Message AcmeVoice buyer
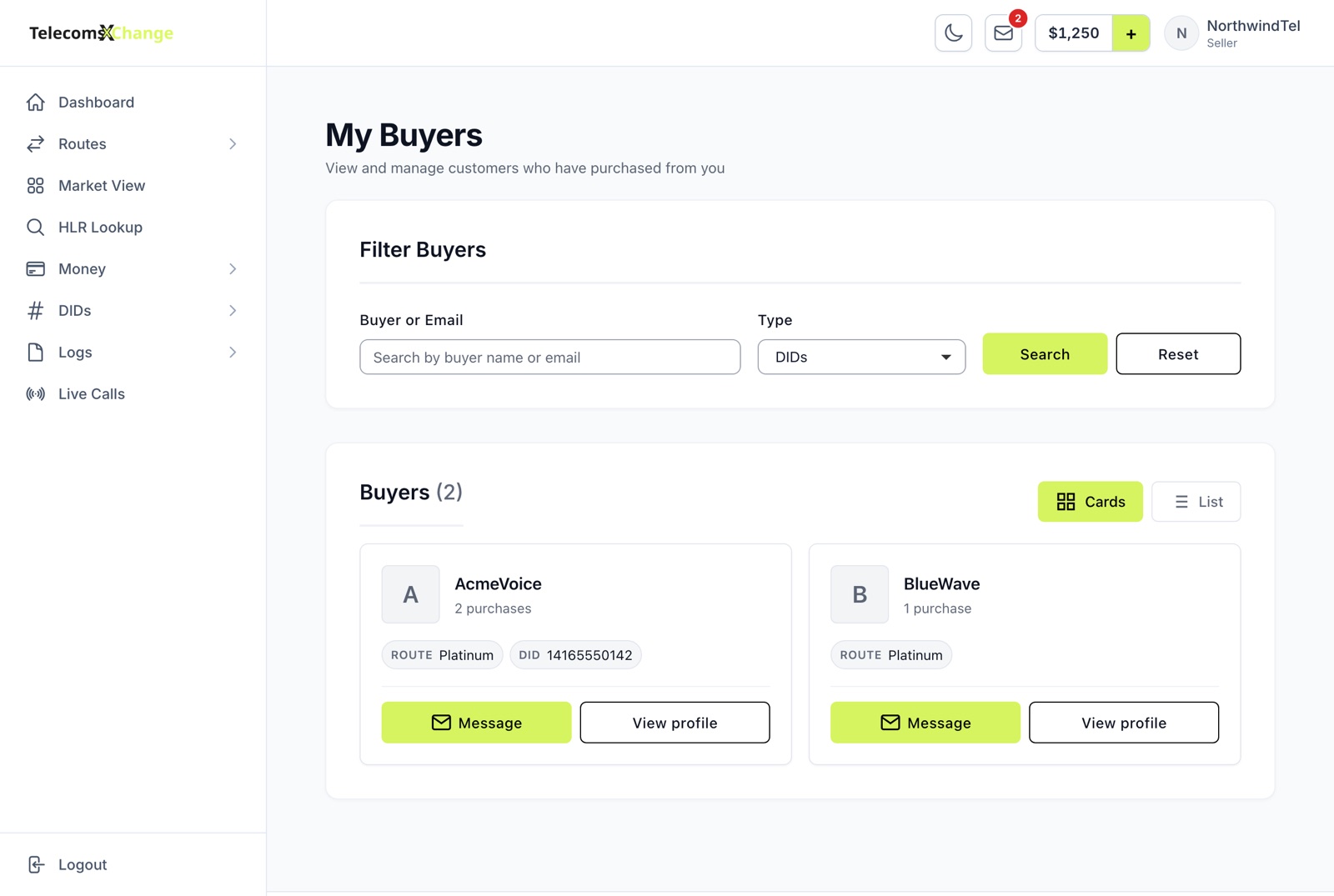The height and width of the screenshot is (896, 1334). (x=476, y=723)
